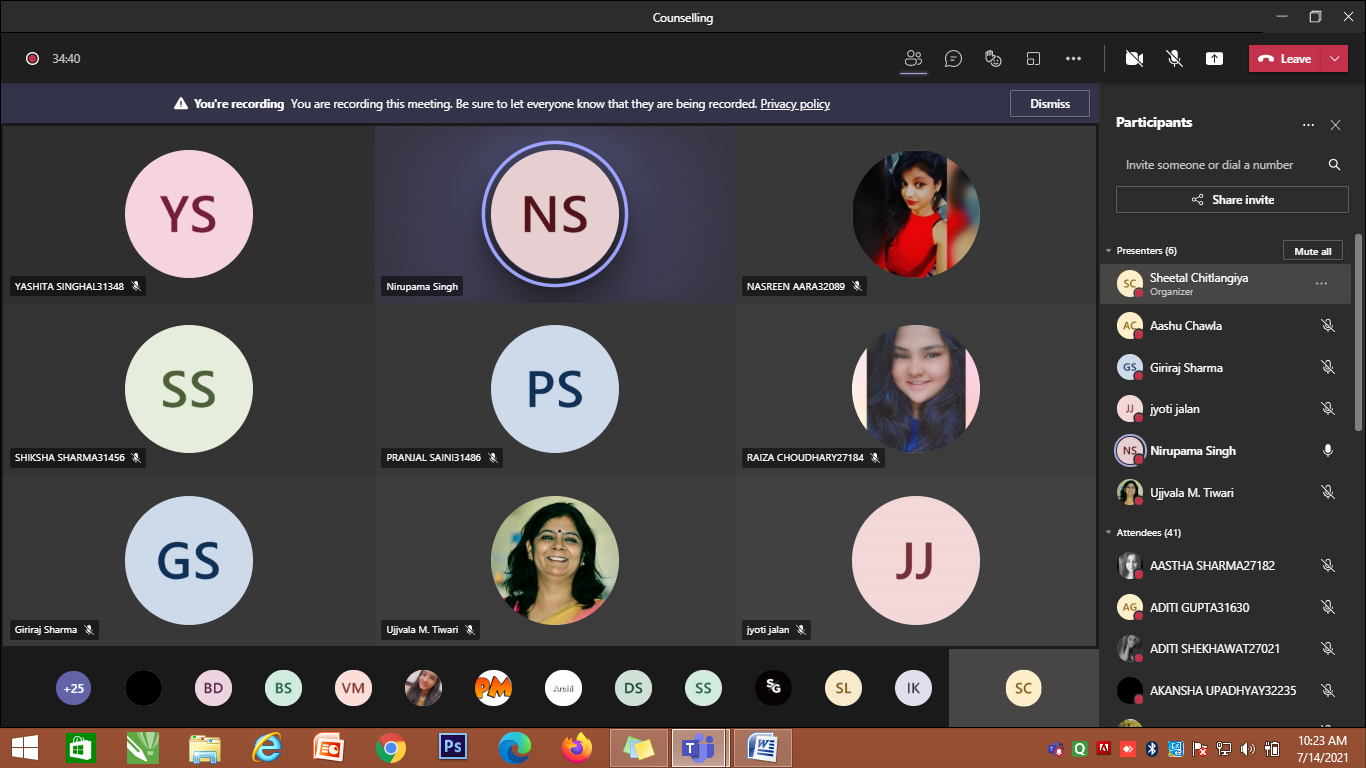The width and height of the screenshot is (1366, 768).
Task: Click the raise hand reactions icon
Action: coord(993,59)
